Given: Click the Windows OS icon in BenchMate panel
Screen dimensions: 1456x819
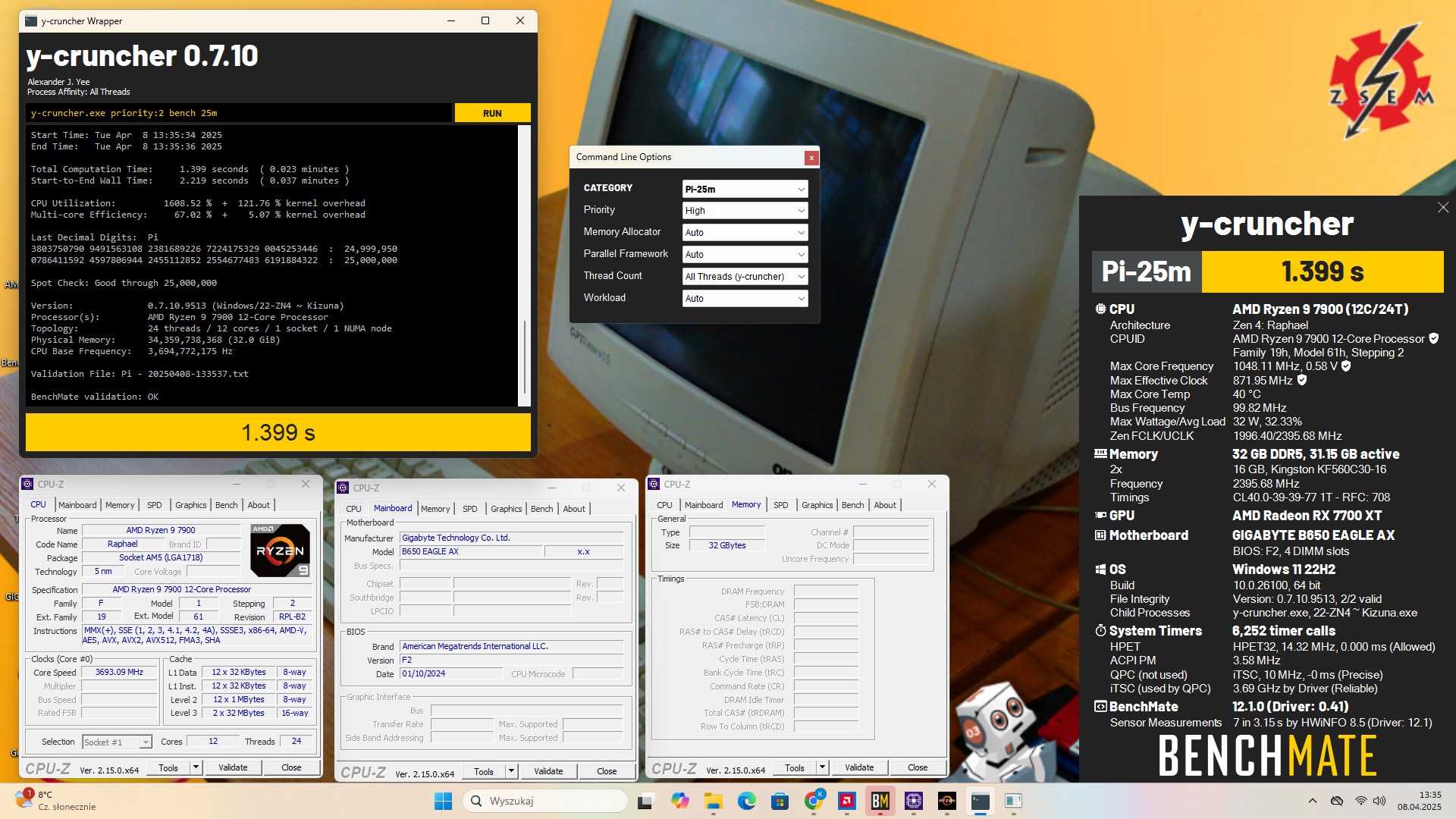Looking at the screenshot, I should (1100, 570).
